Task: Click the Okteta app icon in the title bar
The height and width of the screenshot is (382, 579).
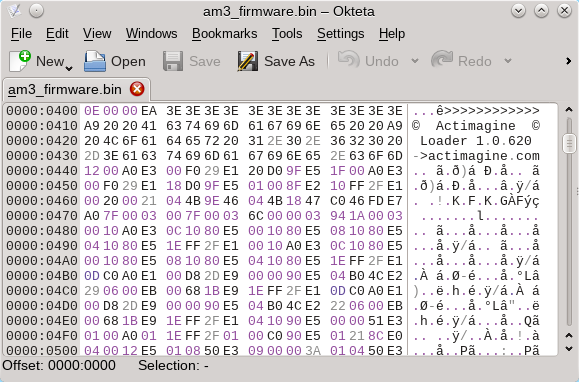Action: tap(14, 11)
